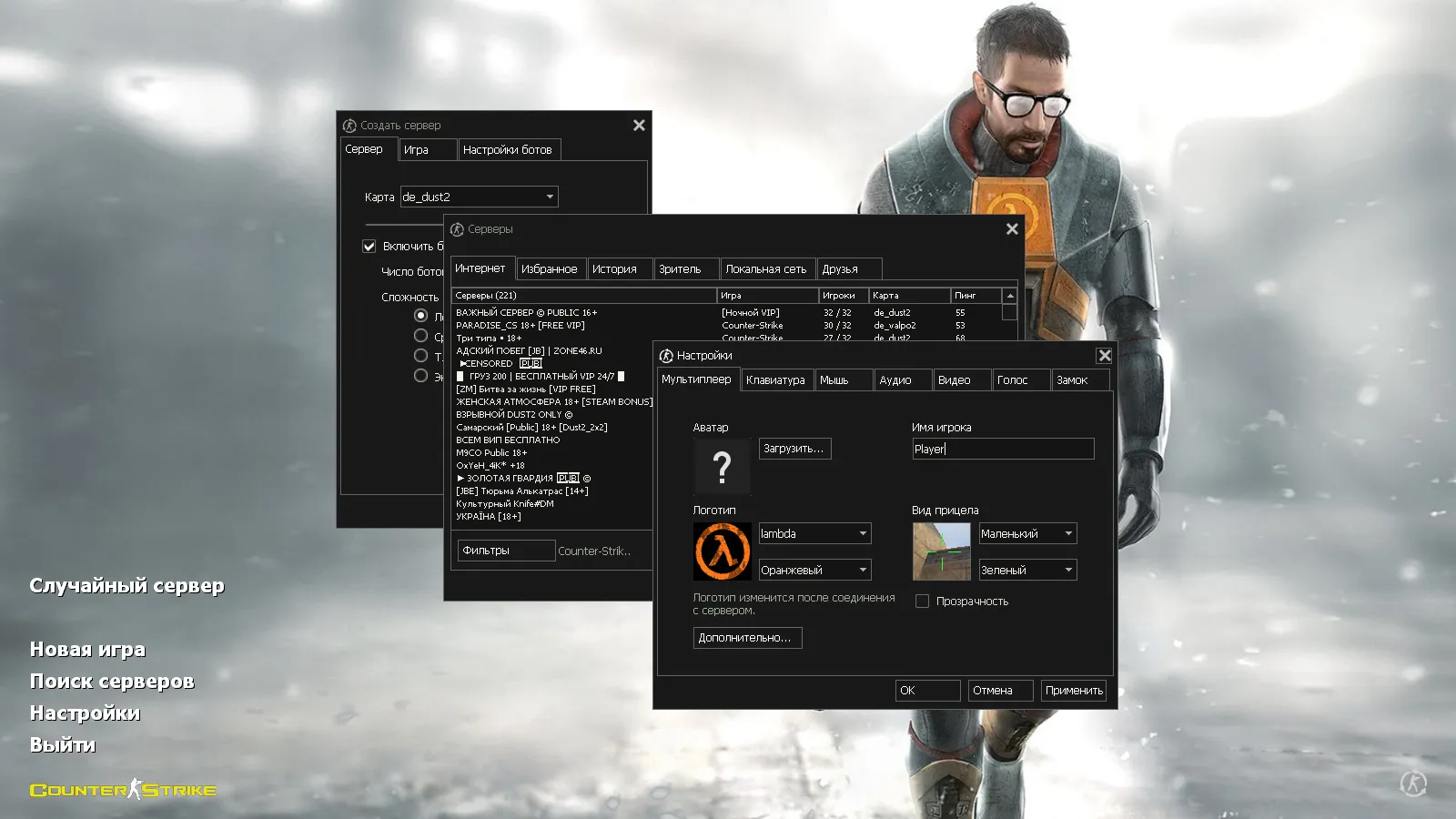Click the avatar question mark placeholder
1456x819 pixels.
pyautogui.click(x=722, y=467)
